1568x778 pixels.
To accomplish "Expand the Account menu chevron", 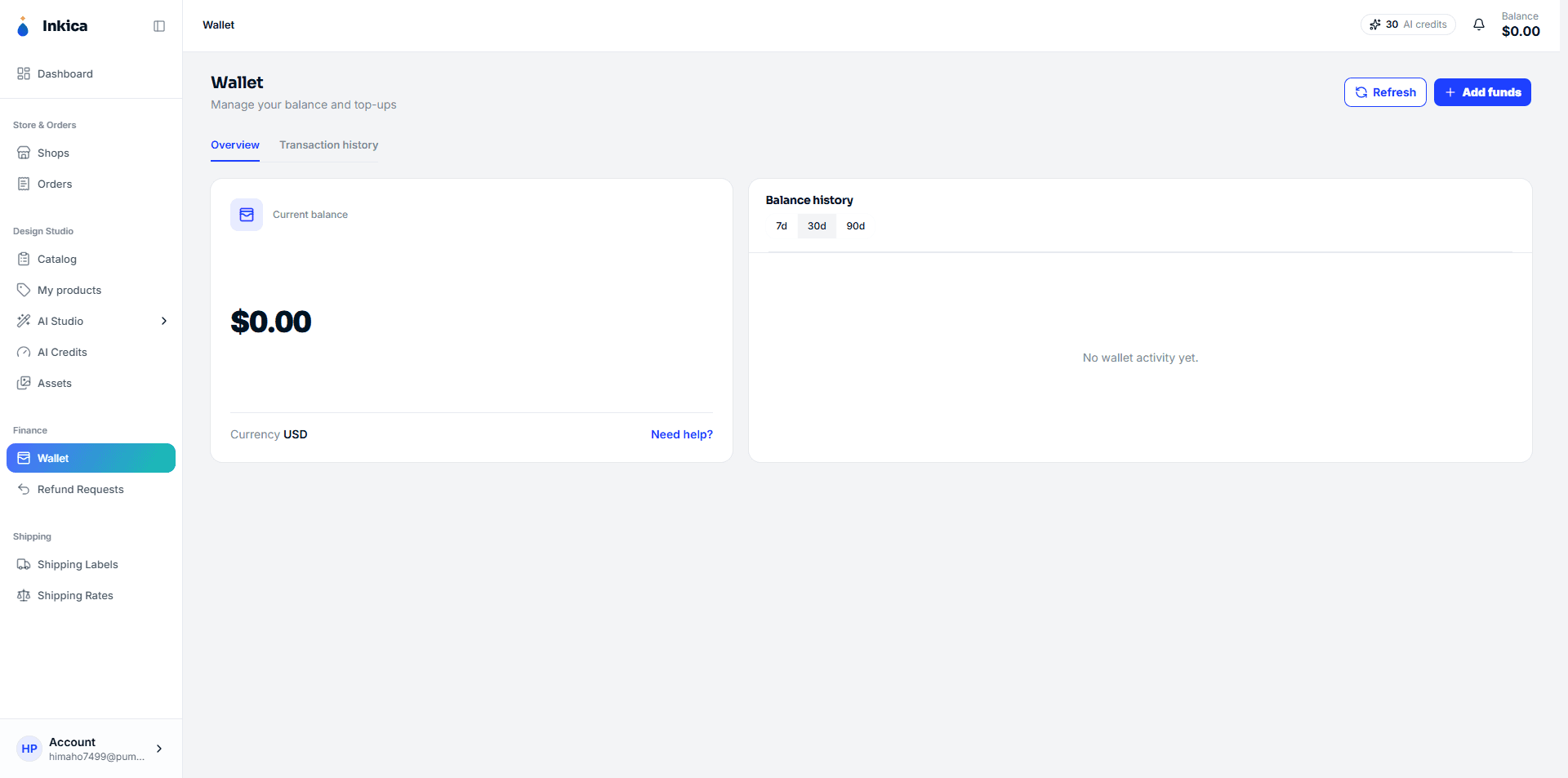I will pos(159,749).
